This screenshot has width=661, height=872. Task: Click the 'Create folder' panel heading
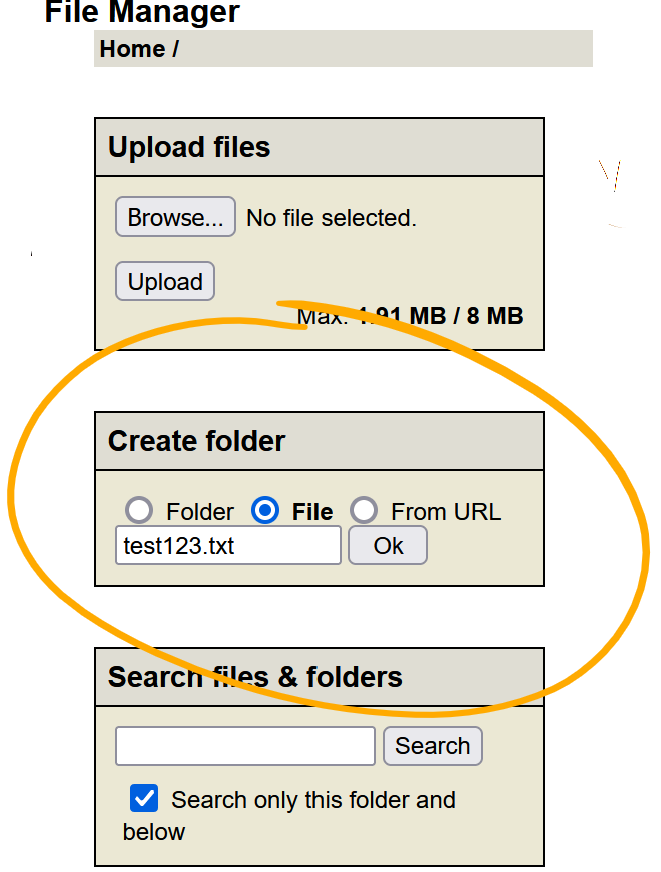[196, 441]
